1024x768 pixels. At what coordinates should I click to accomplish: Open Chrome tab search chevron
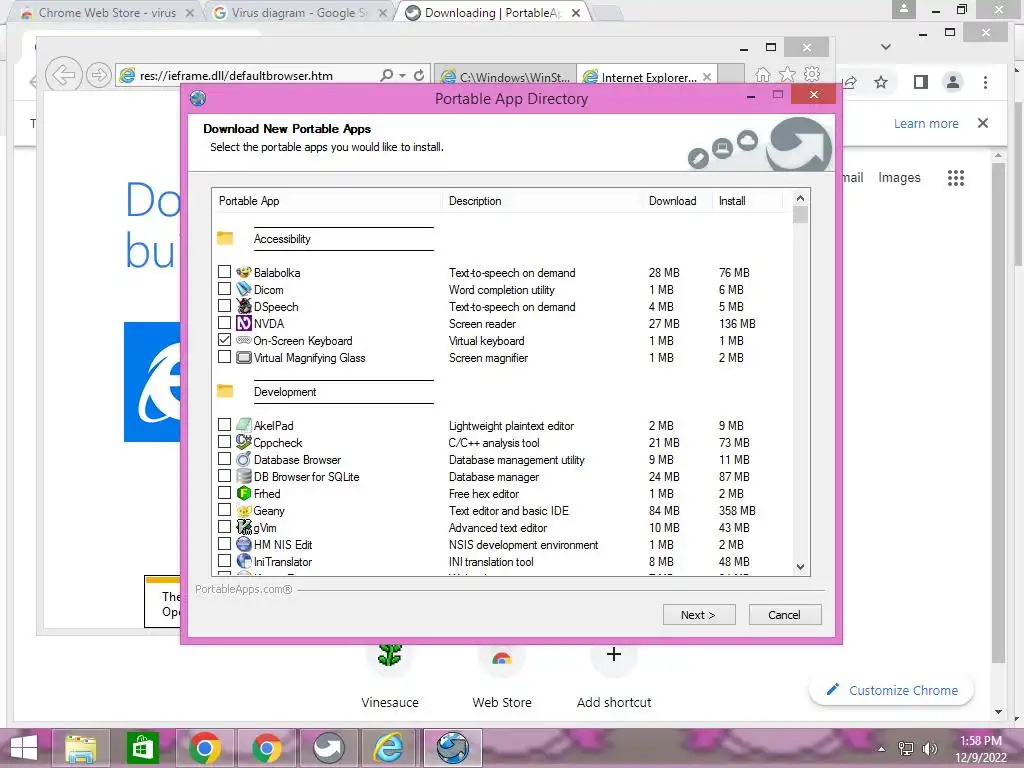pos(886,46)
